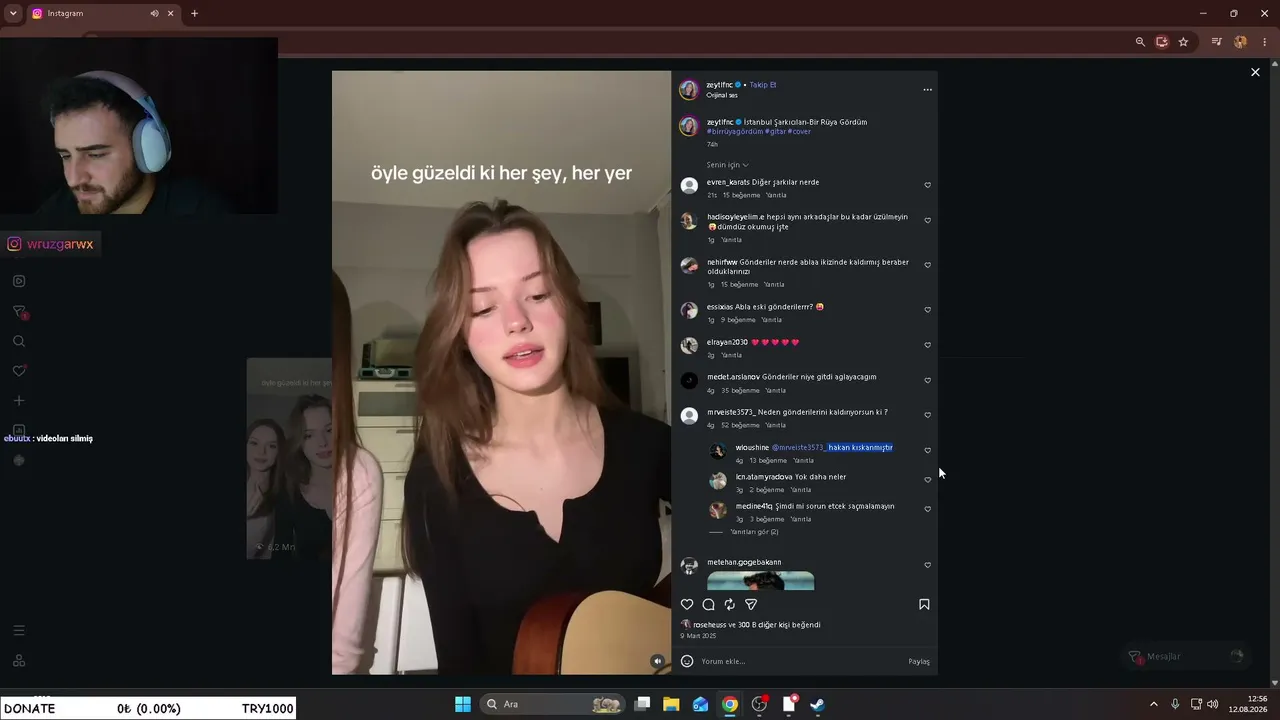Open Instagram notifications heart in sidebar

coord(19,371)
